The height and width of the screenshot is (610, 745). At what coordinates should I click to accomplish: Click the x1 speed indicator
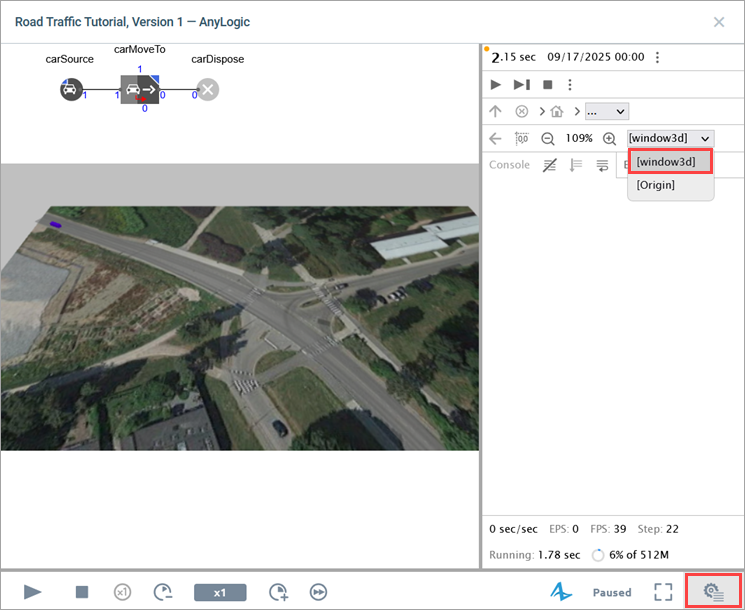pos(219,592)
